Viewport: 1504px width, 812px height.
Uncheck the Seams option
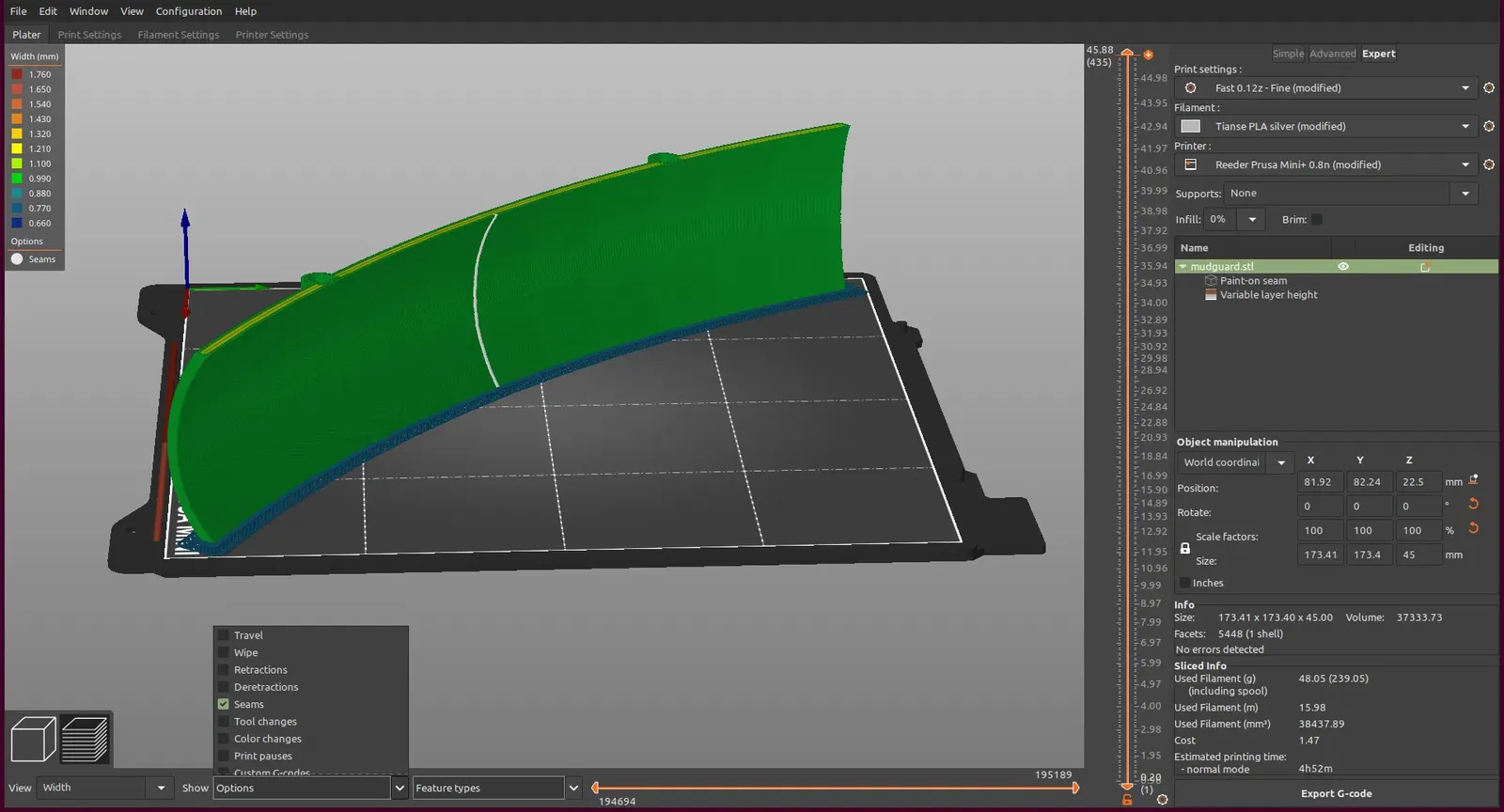click(224, 704)
